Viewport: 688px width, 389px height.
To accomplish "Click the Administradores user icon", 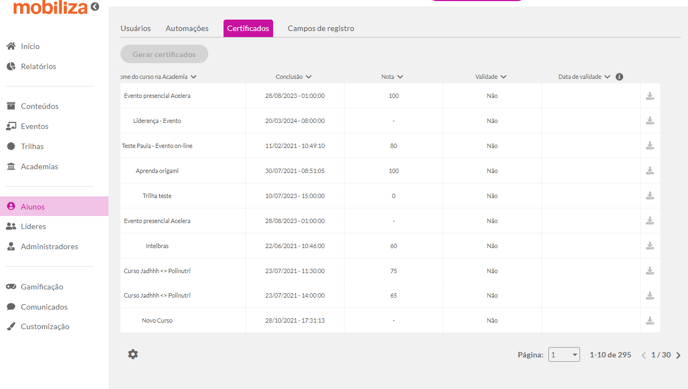I will [11, 246].
